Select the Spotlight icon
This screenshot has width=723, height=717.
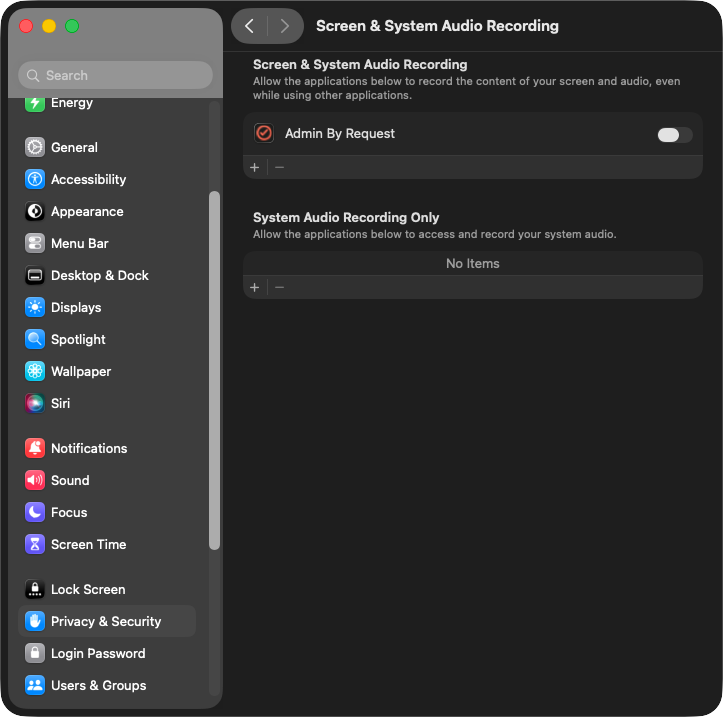point(35,339)
